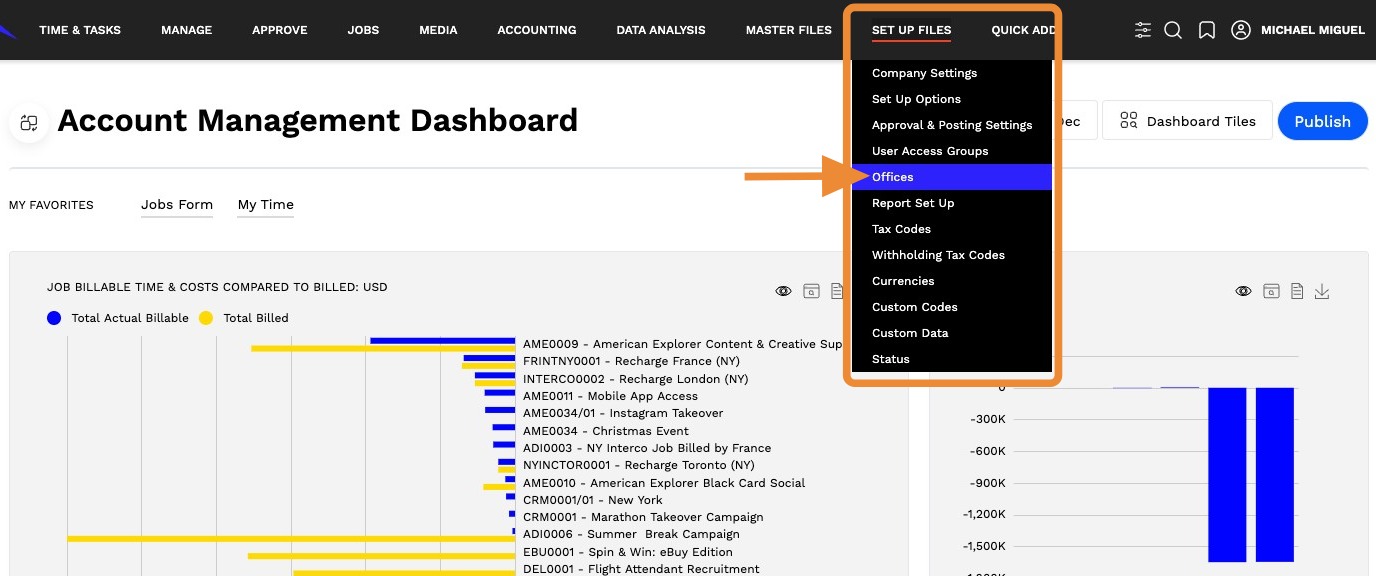Viewport: 1376px width, 576px height.
Task: Click the CRM0001/01 New York label
Action: [593, 500]
